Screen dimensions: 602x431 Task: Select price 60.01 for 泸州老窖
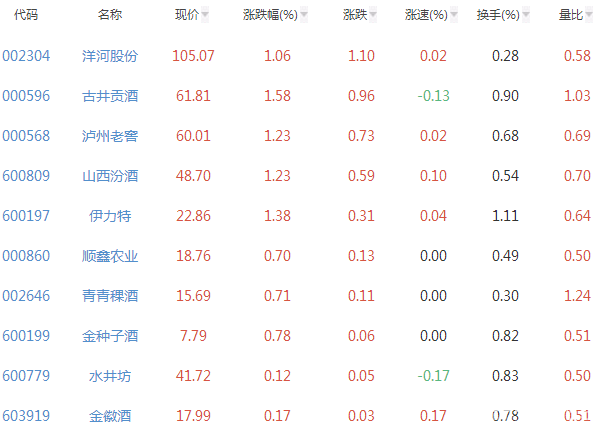[x=193, y=136]
